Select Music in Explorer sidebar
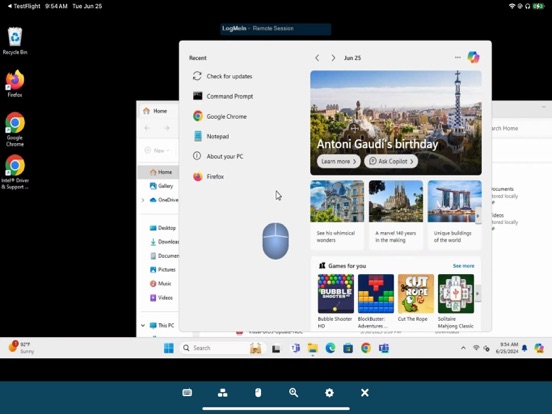This screenshot has height=414, width=552. (x=161, y=283)
